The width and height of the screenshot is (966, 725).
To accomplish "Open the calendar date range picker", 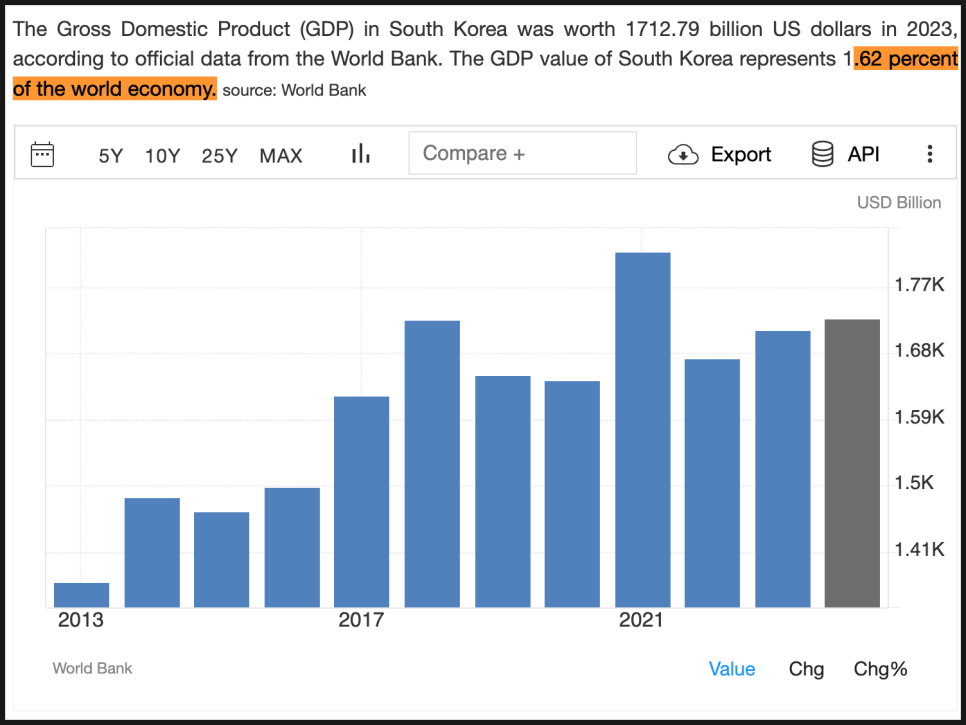I will coord(42,154).
